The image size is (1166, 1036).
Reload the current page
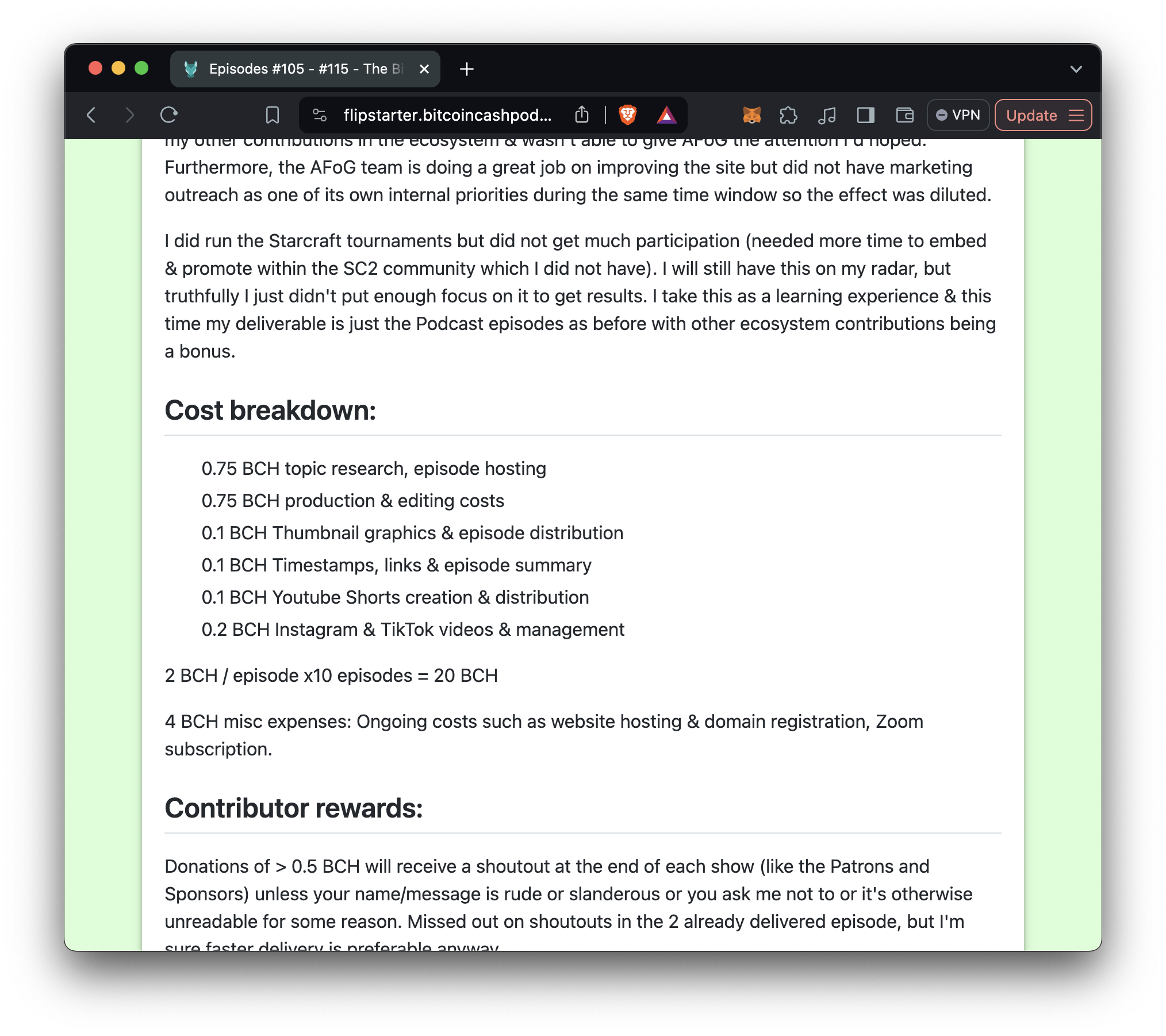(168, 115)
